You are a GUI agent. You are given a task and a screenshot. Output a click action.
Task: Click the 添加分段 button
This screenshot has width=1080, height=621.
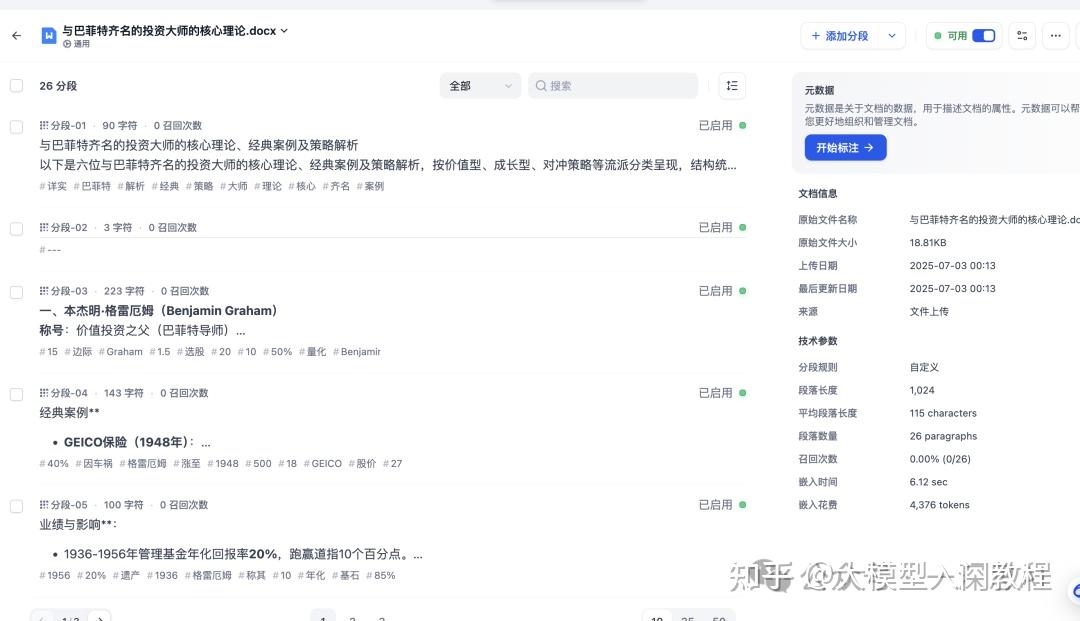pyautogui.click(x=840, y=36)
